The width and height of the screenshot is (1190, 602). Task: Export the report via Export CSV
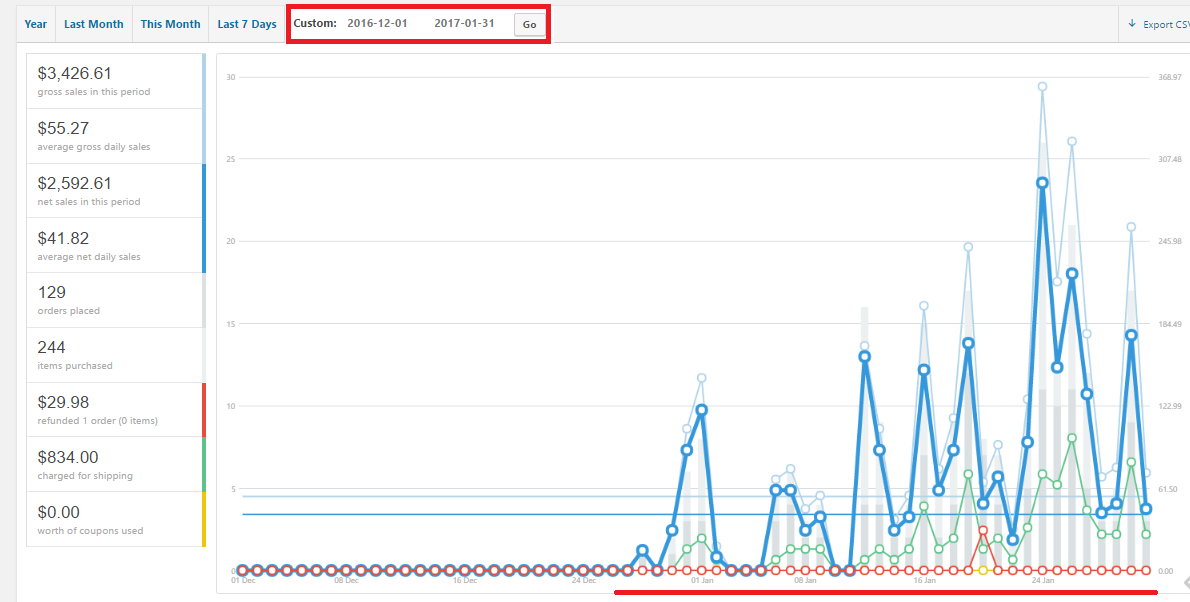tap(1160, 24)
